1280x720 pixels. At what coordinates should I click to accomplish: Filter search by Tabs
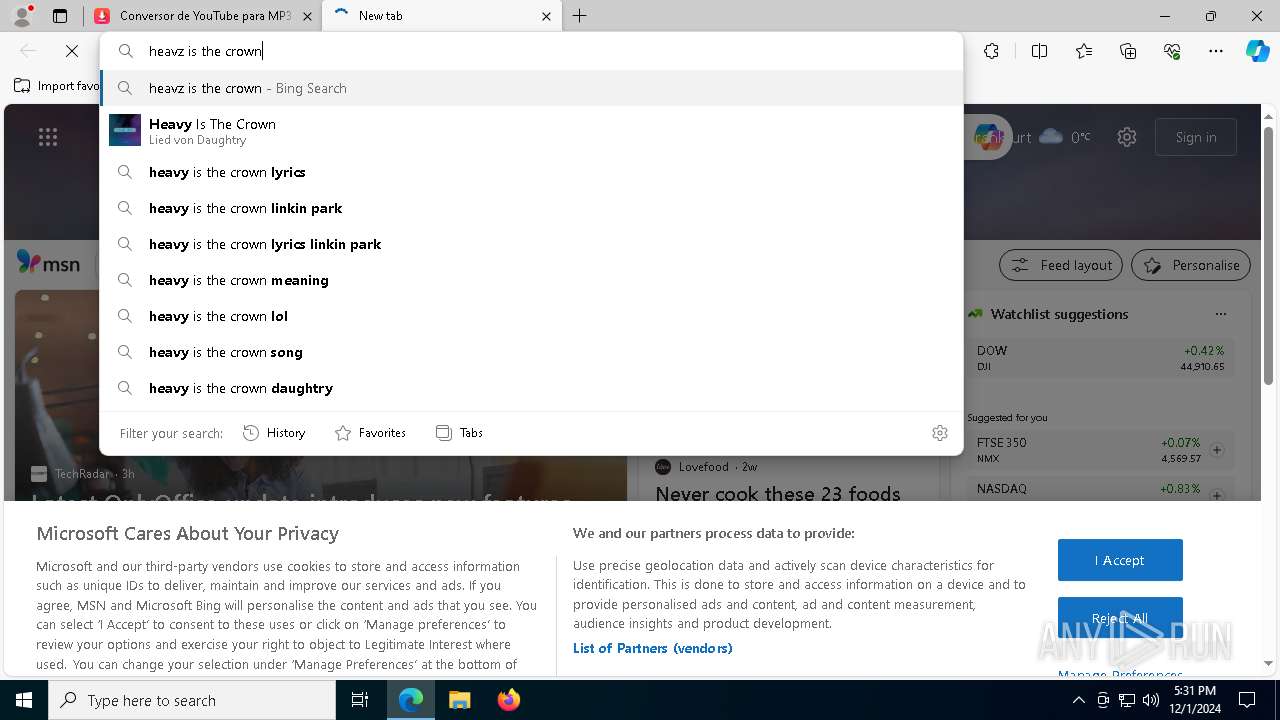[x=460, y=433]
